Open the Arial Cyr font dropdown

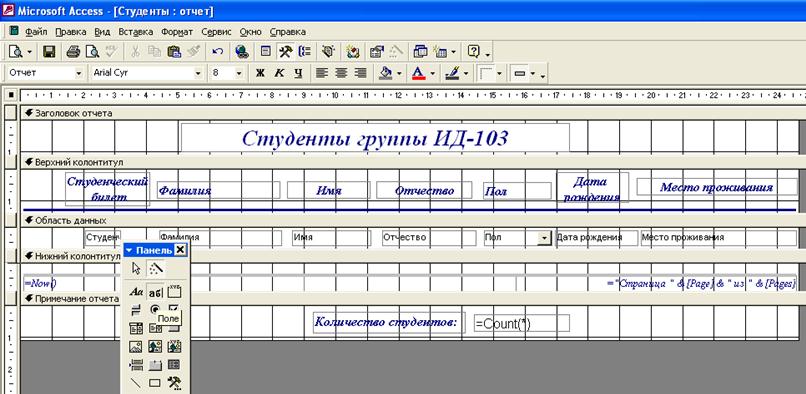(198, 74)
